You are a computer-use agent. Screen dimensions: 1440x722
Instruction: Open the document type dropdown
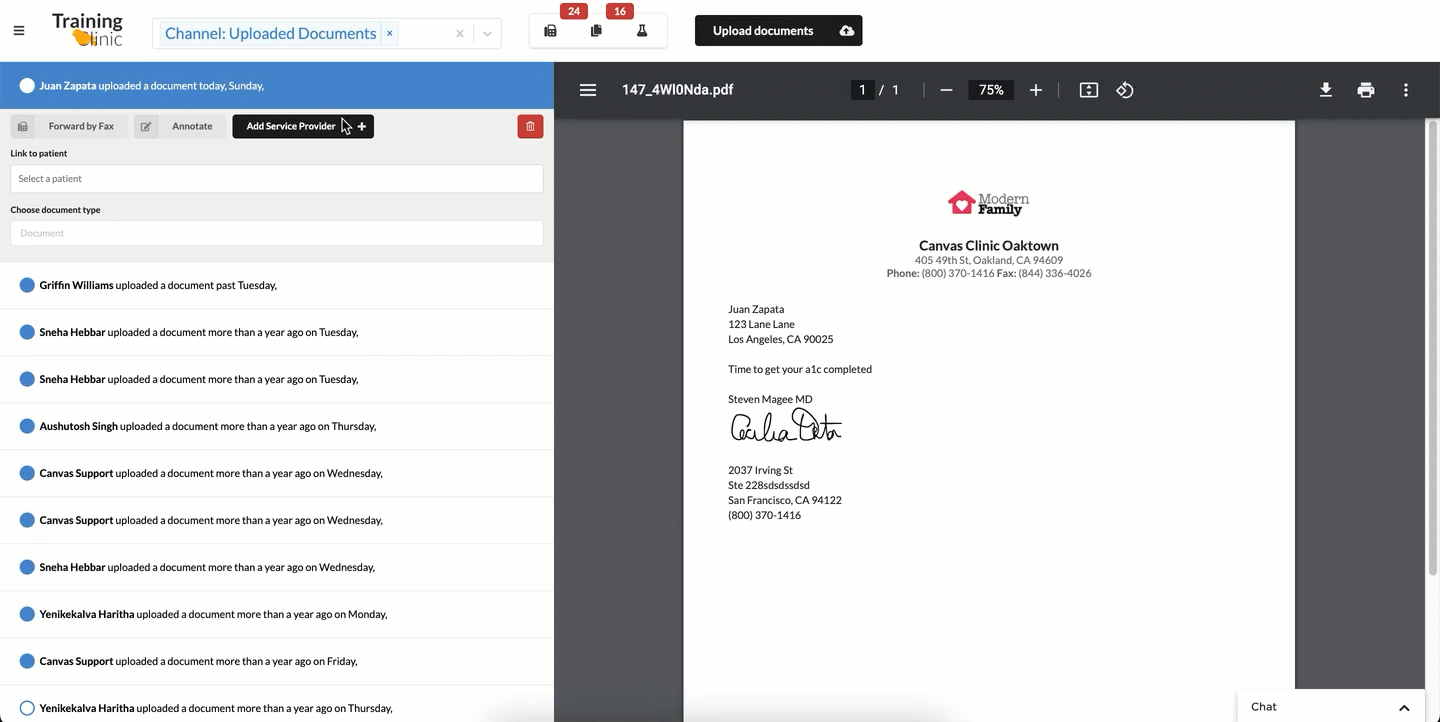[276, 233]
